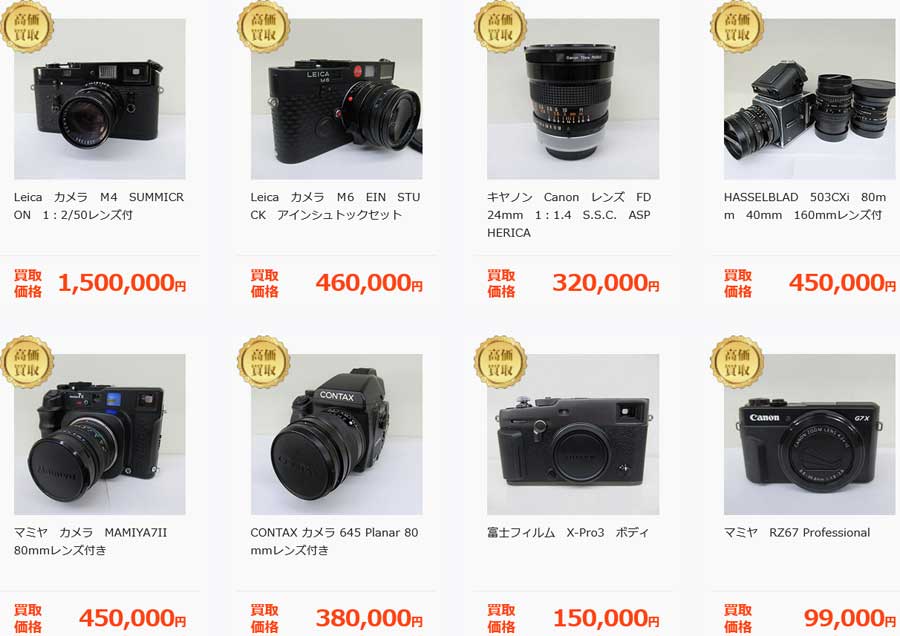Open the Leica M6 EIN STUCK photo
The image size is (900, 636).
pos(336,99)
